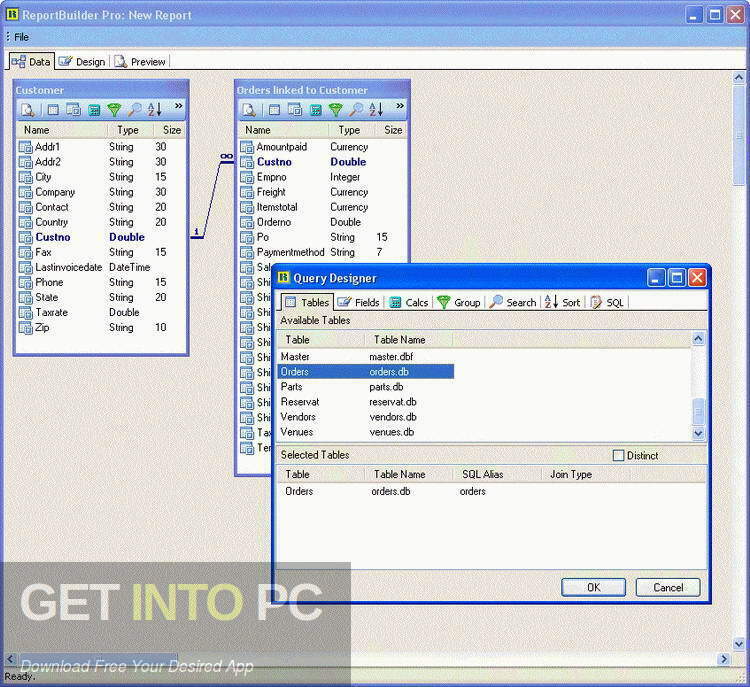Click Lastinvoicedate field in Customer panel
The image size is (750, 687).
68,267
